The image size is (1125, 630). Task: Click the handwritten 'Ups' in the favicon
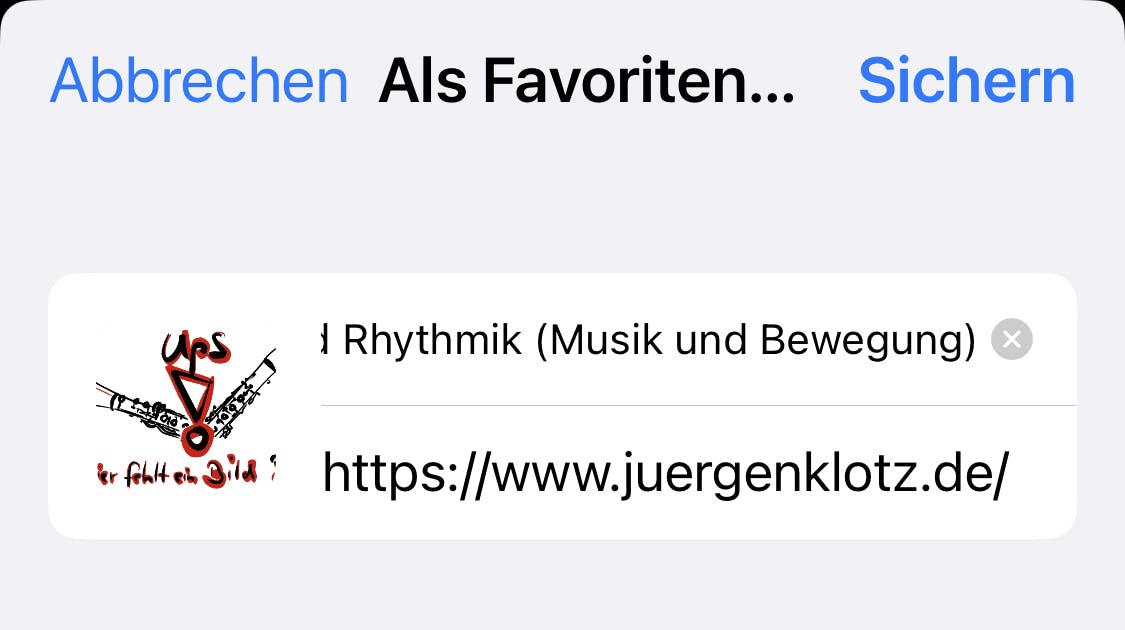[x=195, y=347]
